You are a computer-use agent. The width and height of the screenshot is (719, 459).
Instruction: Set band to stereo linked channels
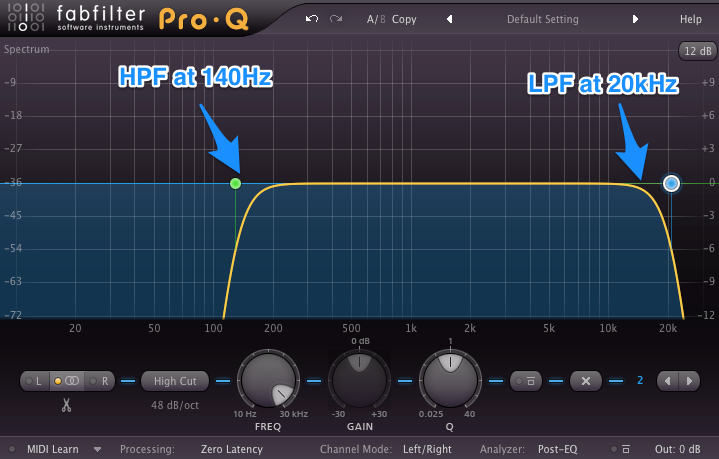[x=66, y=381]
